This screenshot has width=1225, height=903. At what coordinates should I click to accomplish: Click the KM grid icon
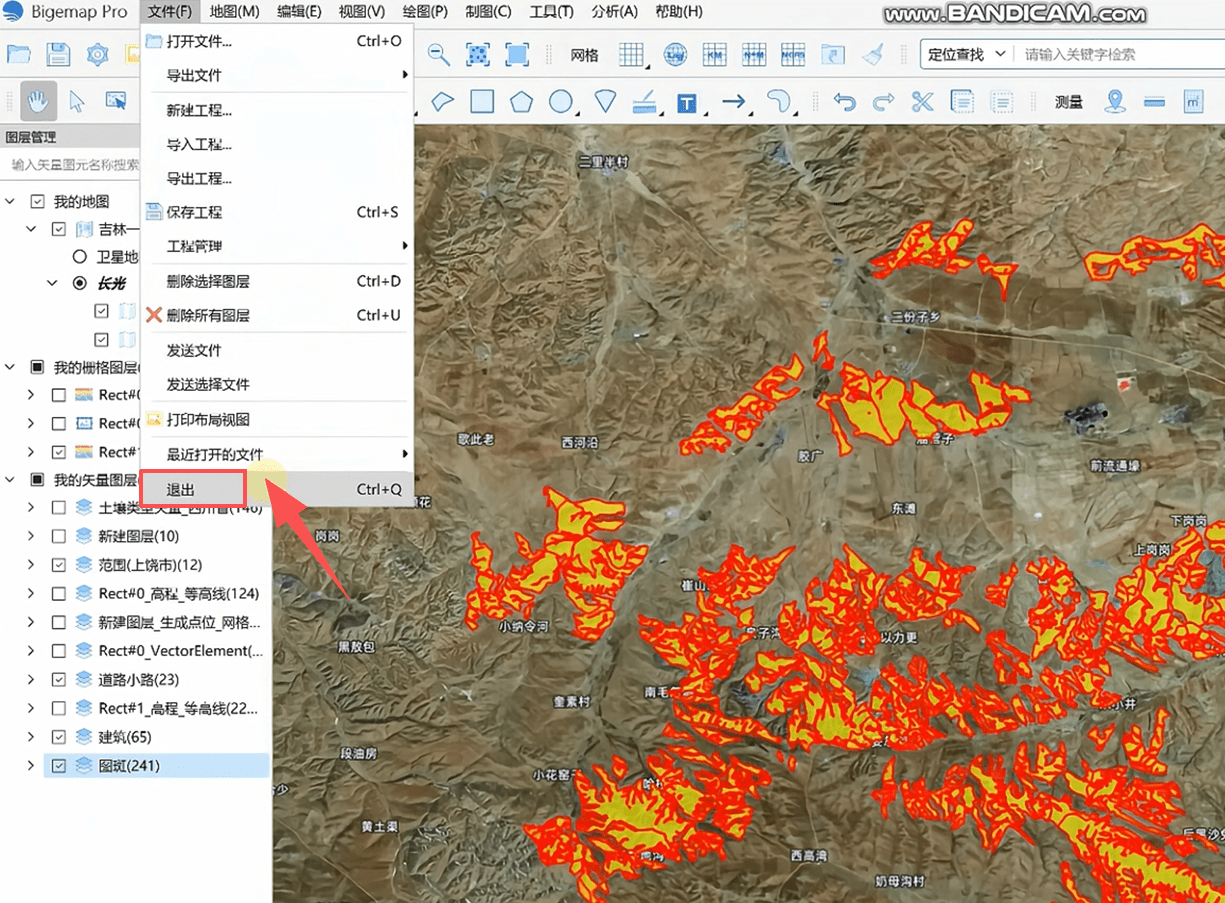click(x=714, y=55)
